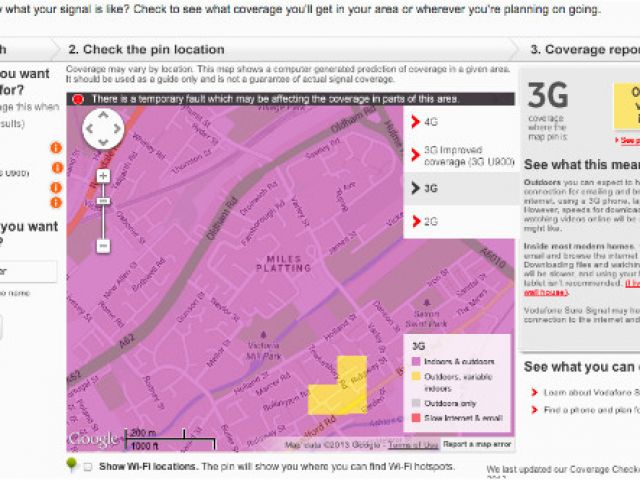Select the 2G coverage layer

[x=459, y=222]
